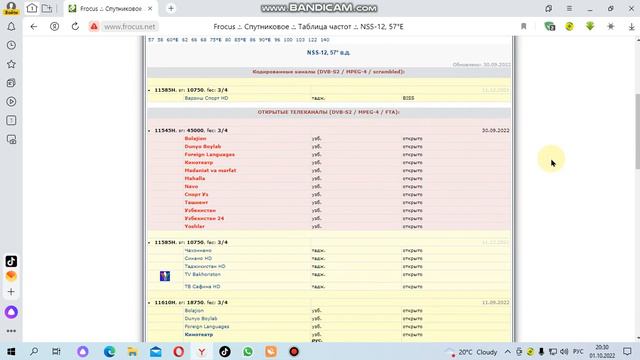640x360 pixels.
Task: Open Bandicam recorder taskbar icon
Action: click(x=294, y=351)
